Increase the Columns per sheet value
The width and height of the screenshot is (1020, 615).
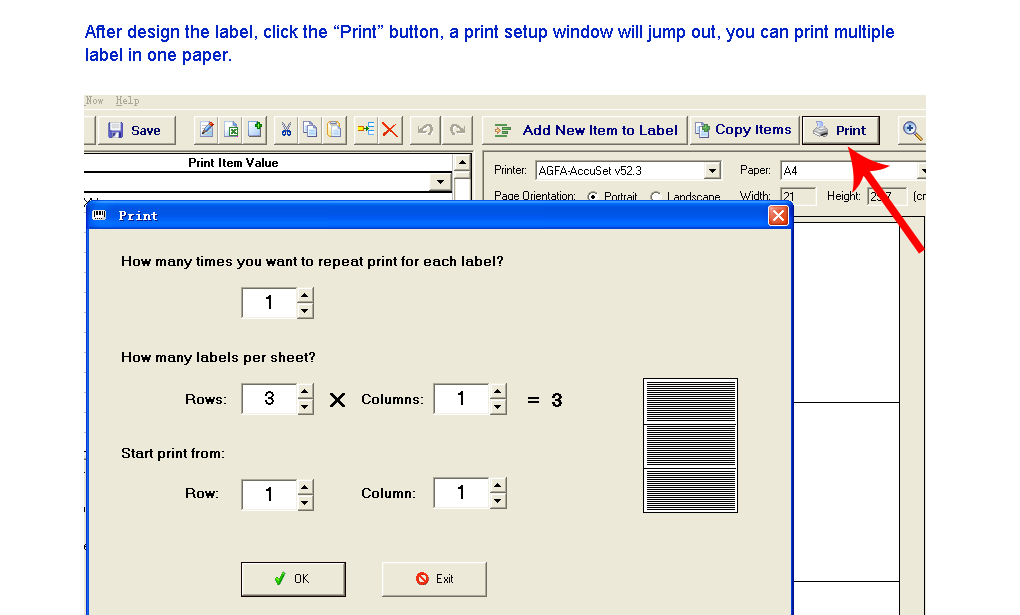tap(498, 392)
